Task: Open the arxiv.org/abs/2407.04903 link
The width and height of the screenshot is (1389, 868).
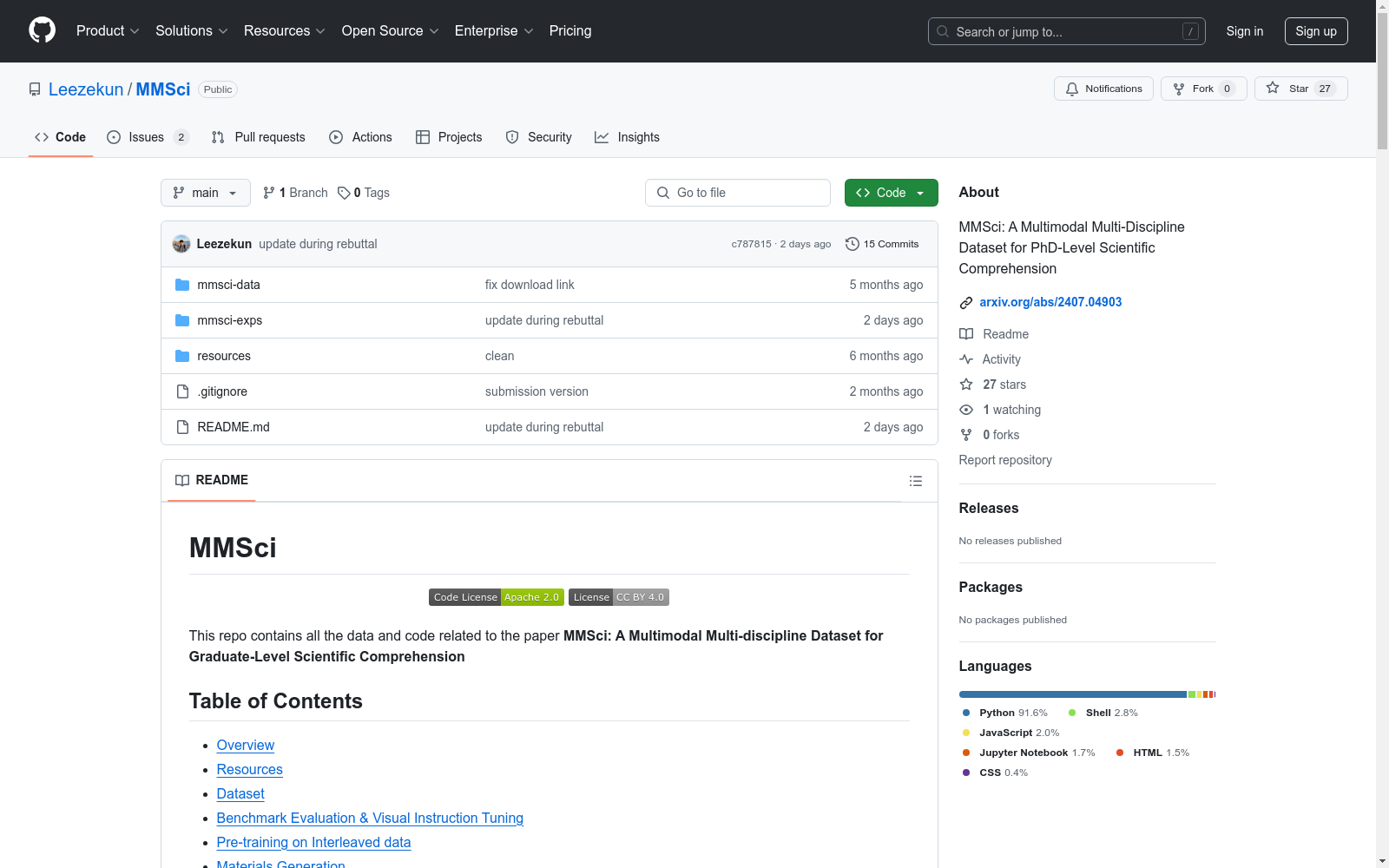Action: [x=1050, y=302]
